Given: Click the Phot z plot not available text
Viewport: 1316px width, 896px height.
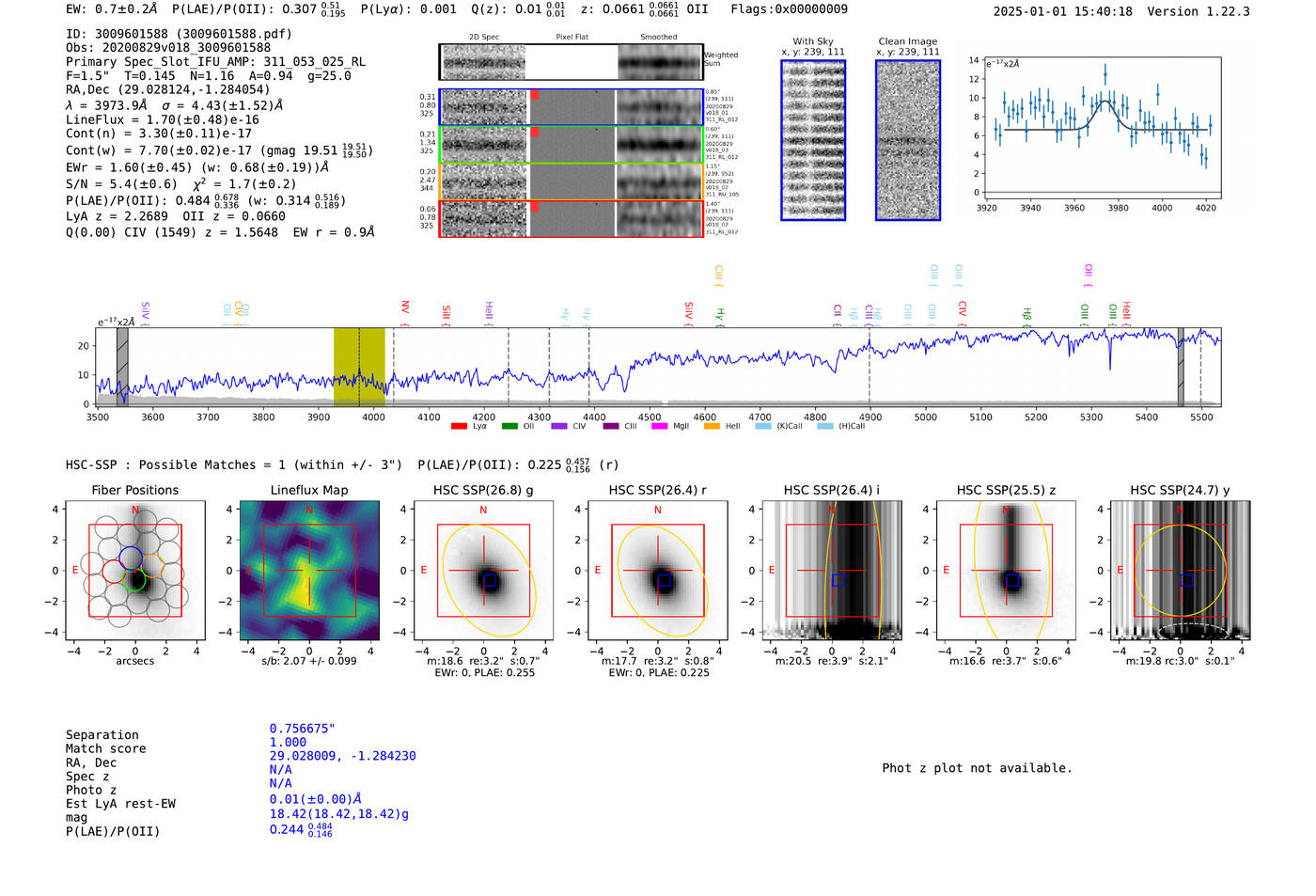Looking at the screenshot, I should pos(977,768).
